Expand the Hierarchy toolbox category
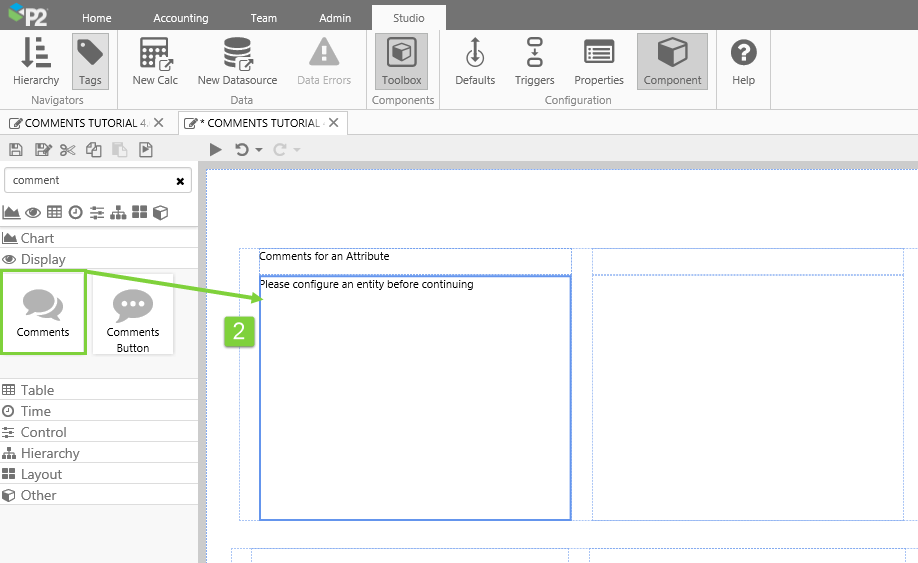 pyautogui.click(x=50, y=453)
